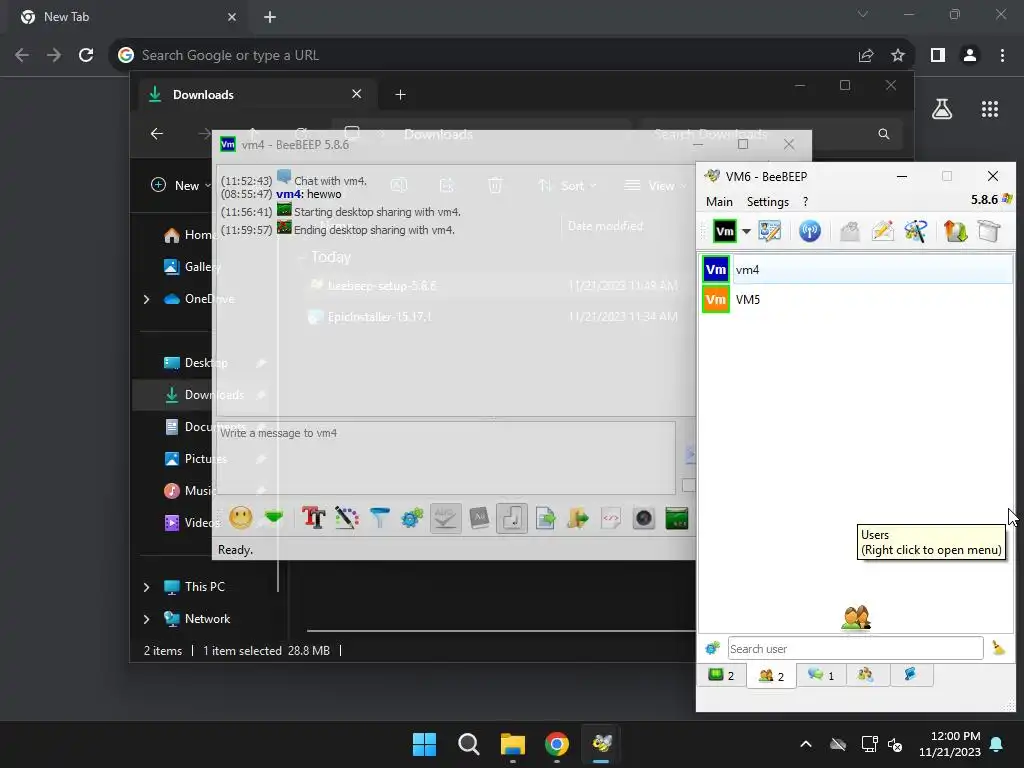Image resolution: width=1024 pixels, height=768 pixels.
Task: Open the ? help menu in BeeBEEP
Action: click(x=805, y=202)
